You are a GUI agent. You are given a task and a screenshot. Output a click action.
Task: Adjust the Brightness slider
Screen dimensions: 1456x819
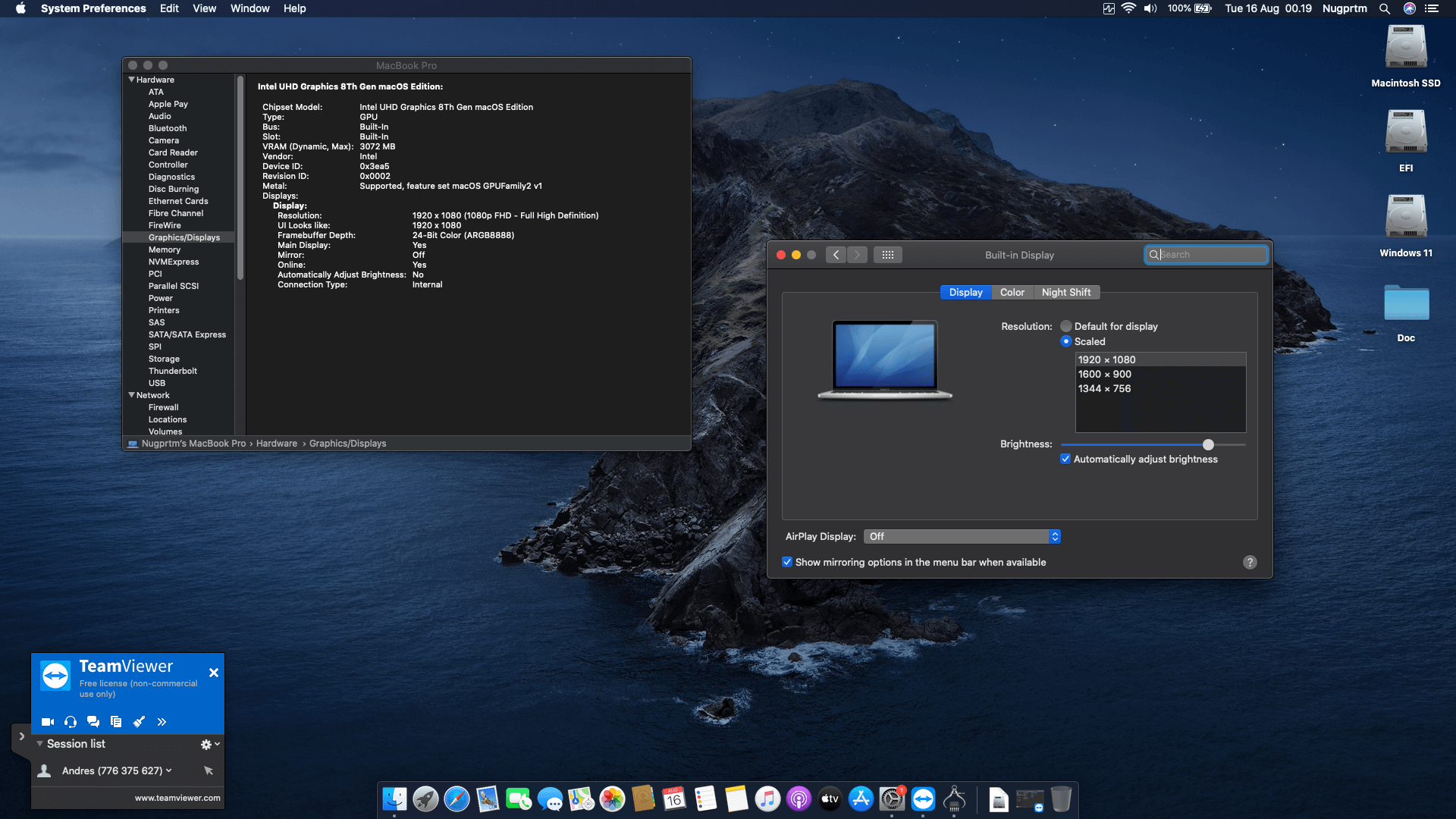coord(1208,444)
